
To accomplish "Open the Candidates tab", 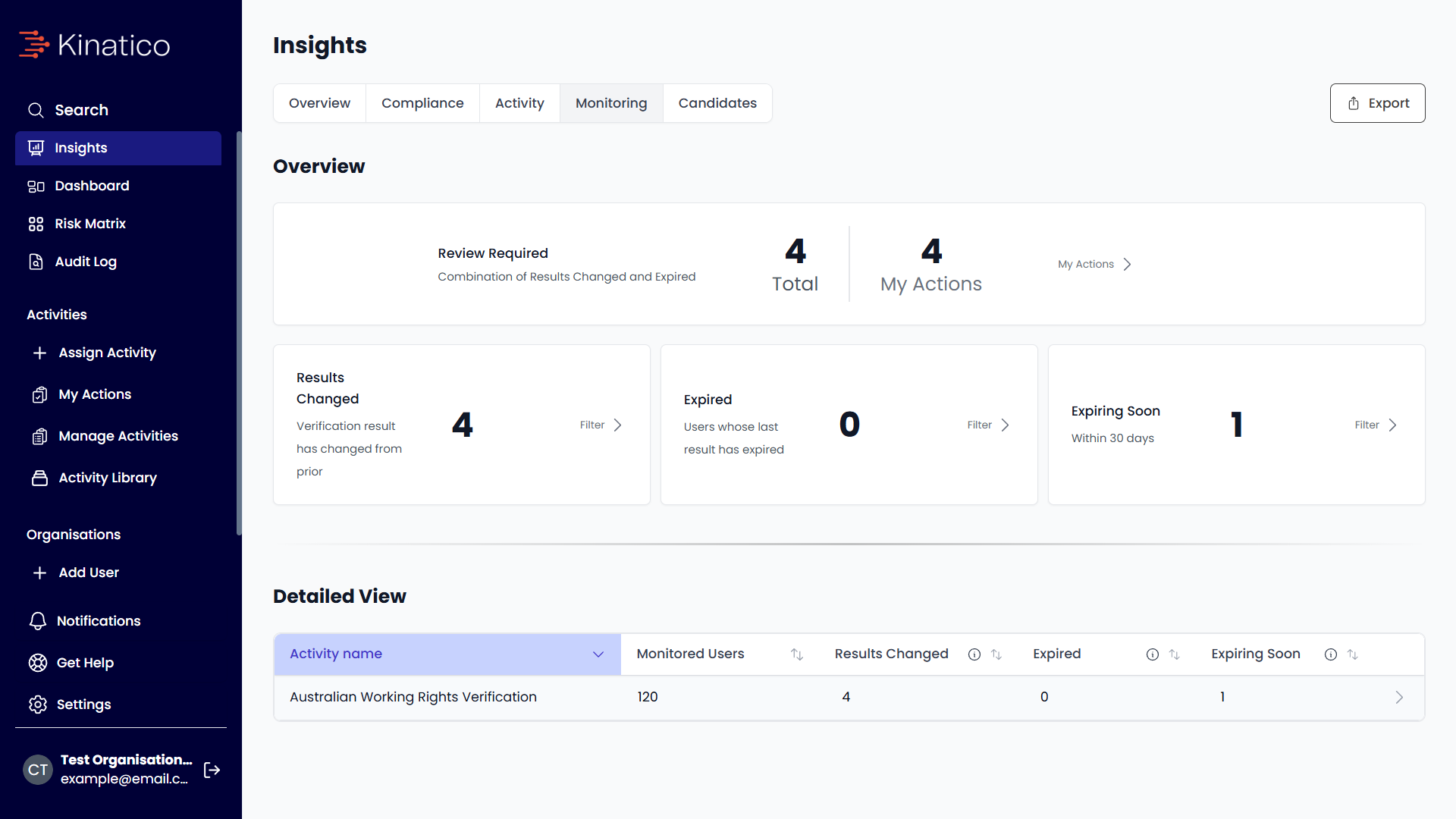I will [x=717, y=103].
